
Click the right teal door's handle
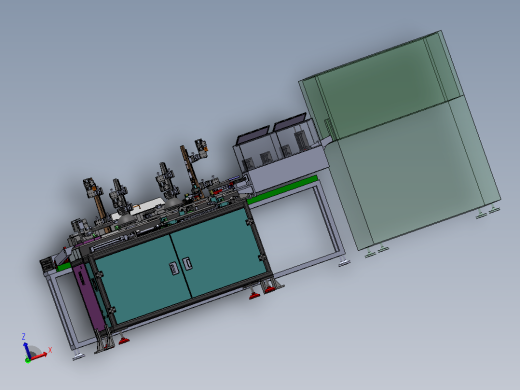pos(187,263)
